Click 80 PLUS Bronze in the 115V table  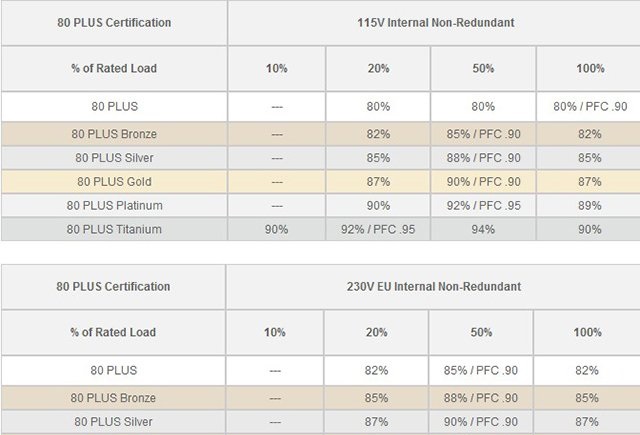coord(114,133)
